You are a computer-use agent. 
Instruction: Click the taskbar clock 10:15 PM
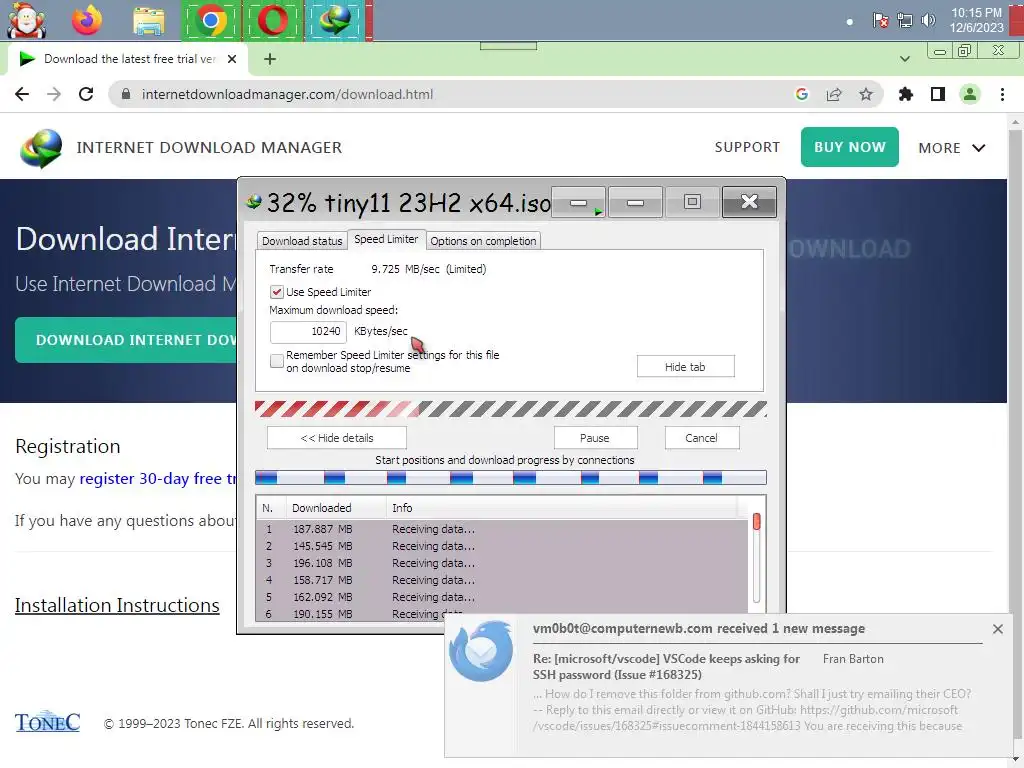coord(976,20)
